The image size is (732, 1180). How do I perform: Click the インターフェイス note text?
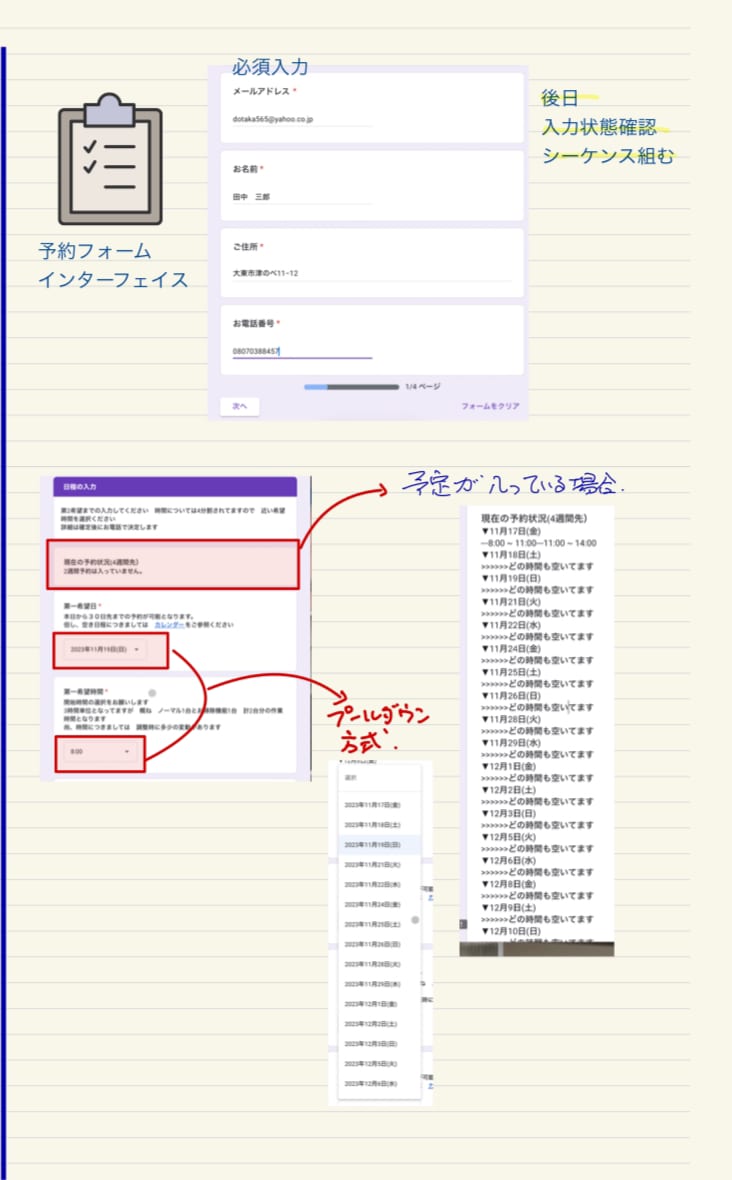[x=114, y=280]
